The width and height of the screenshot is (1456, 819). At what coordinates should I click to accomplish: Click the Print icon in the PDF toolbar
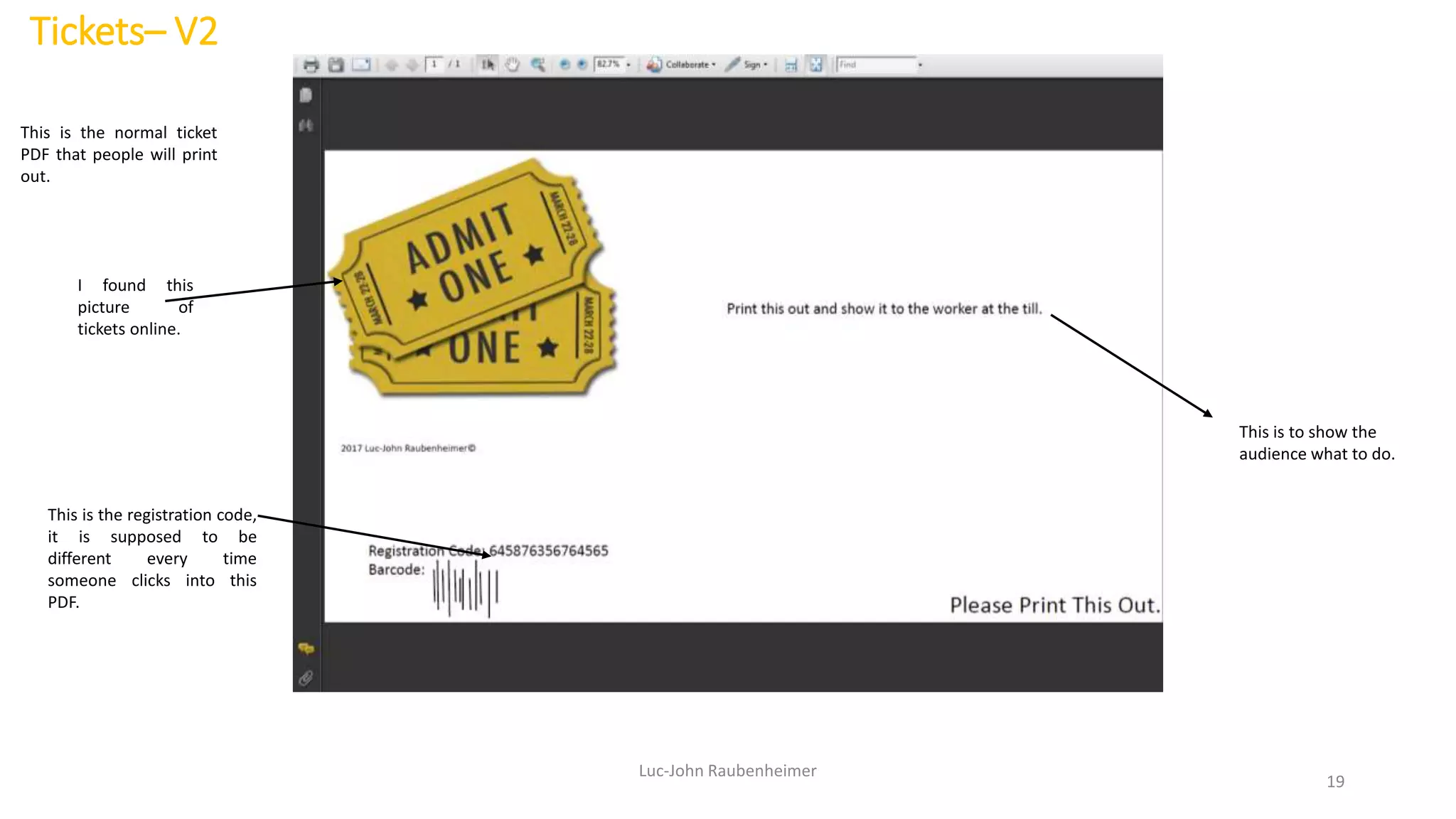[311, 65]
